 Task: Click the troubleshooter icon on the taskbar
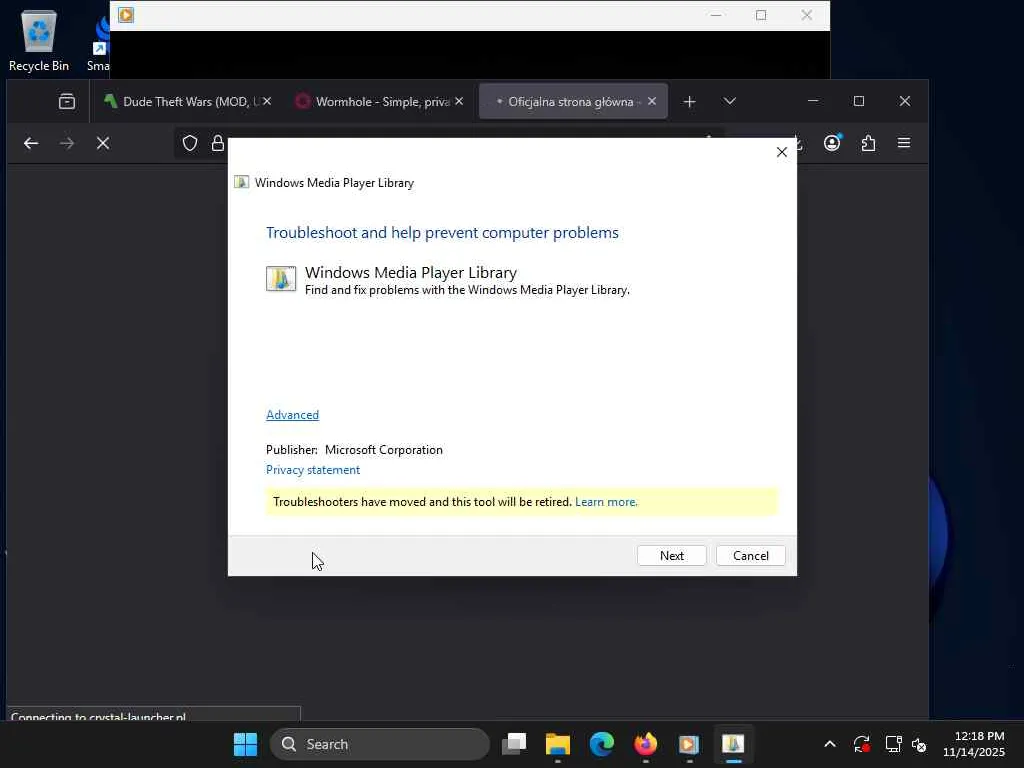733,744
